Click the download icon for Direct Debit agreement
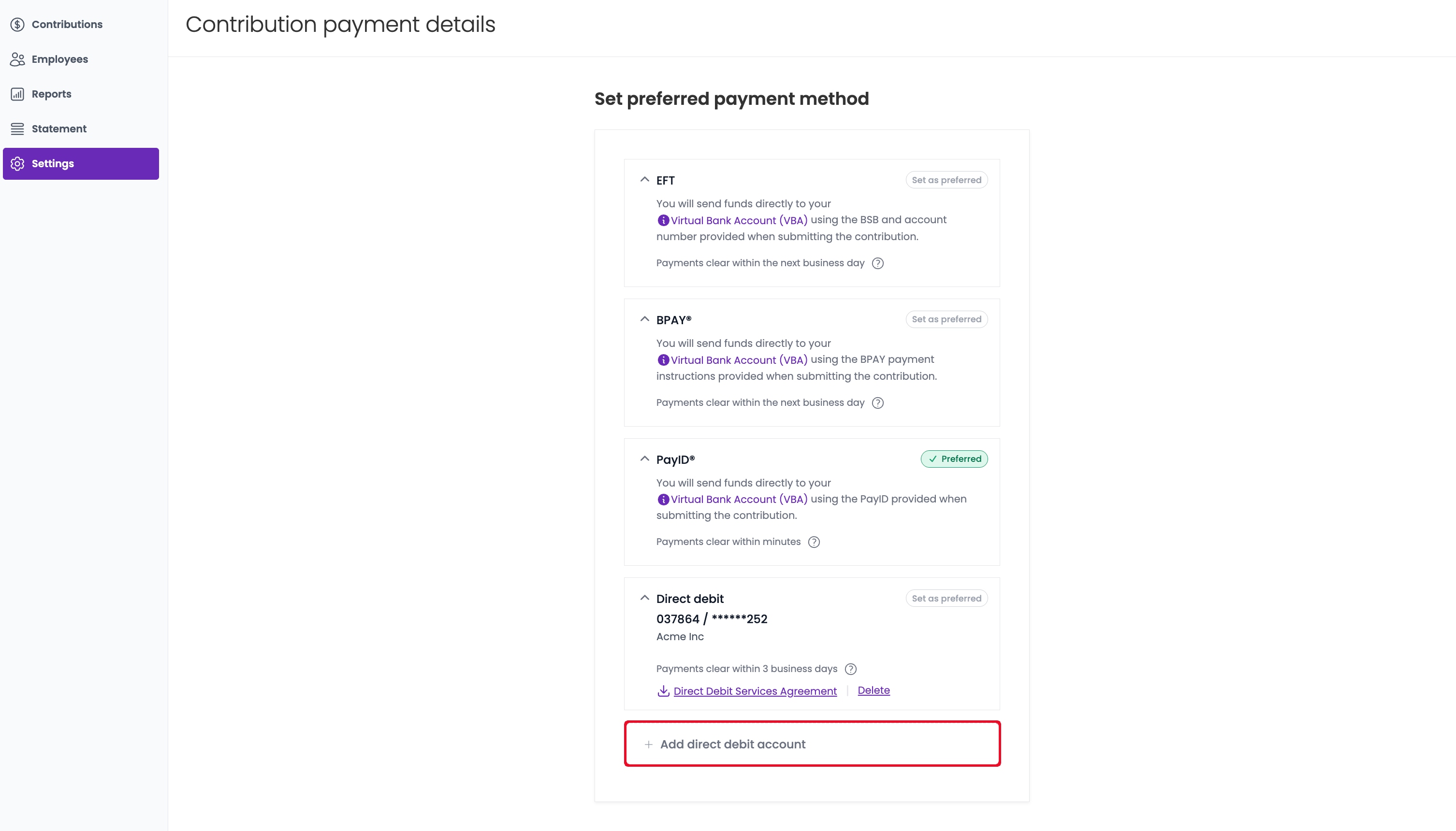Image resolution: width=1456 pixels, height=831 pixels. [663, 691]
